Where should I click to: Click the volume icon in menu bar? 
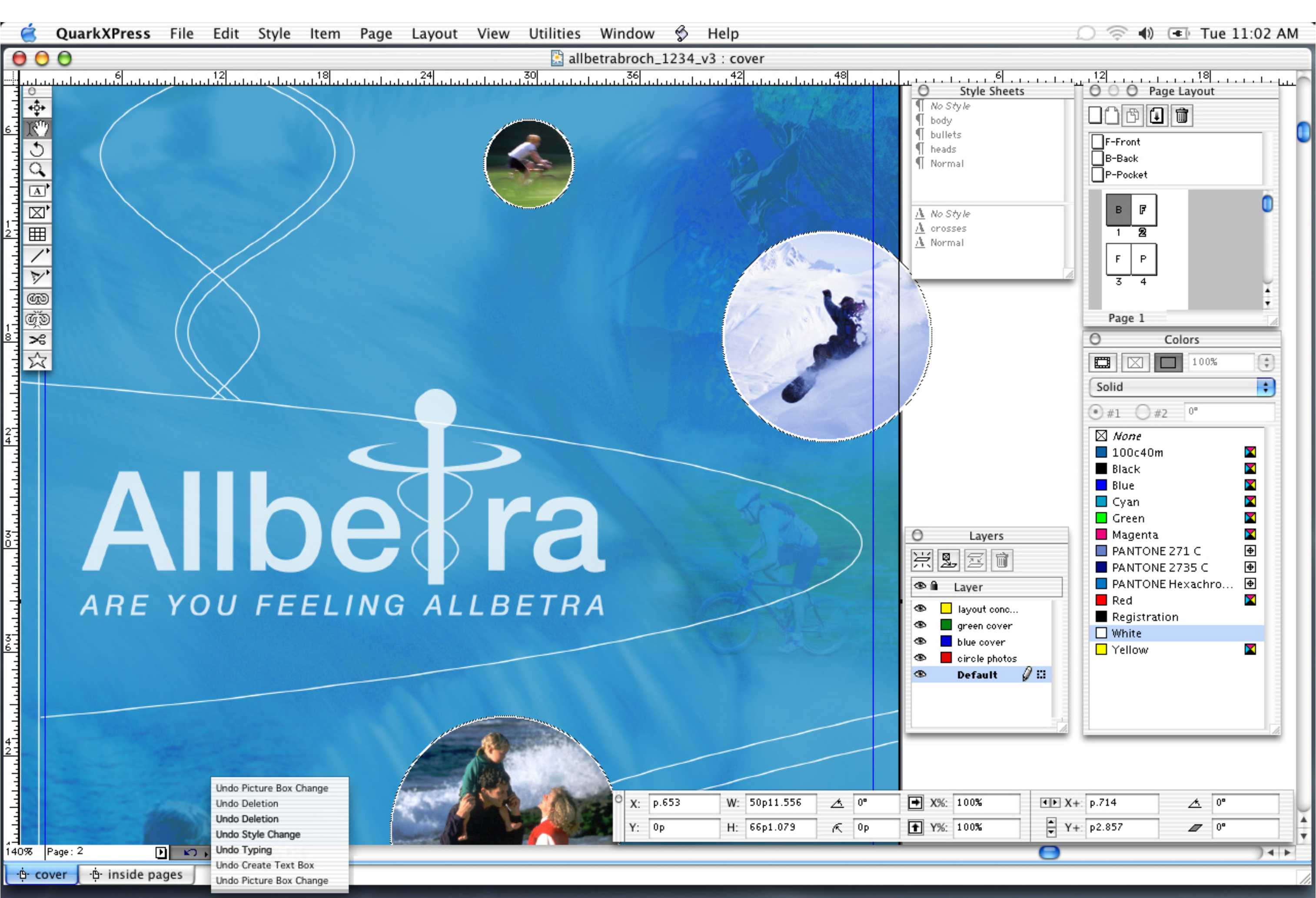pos(1145,33)
